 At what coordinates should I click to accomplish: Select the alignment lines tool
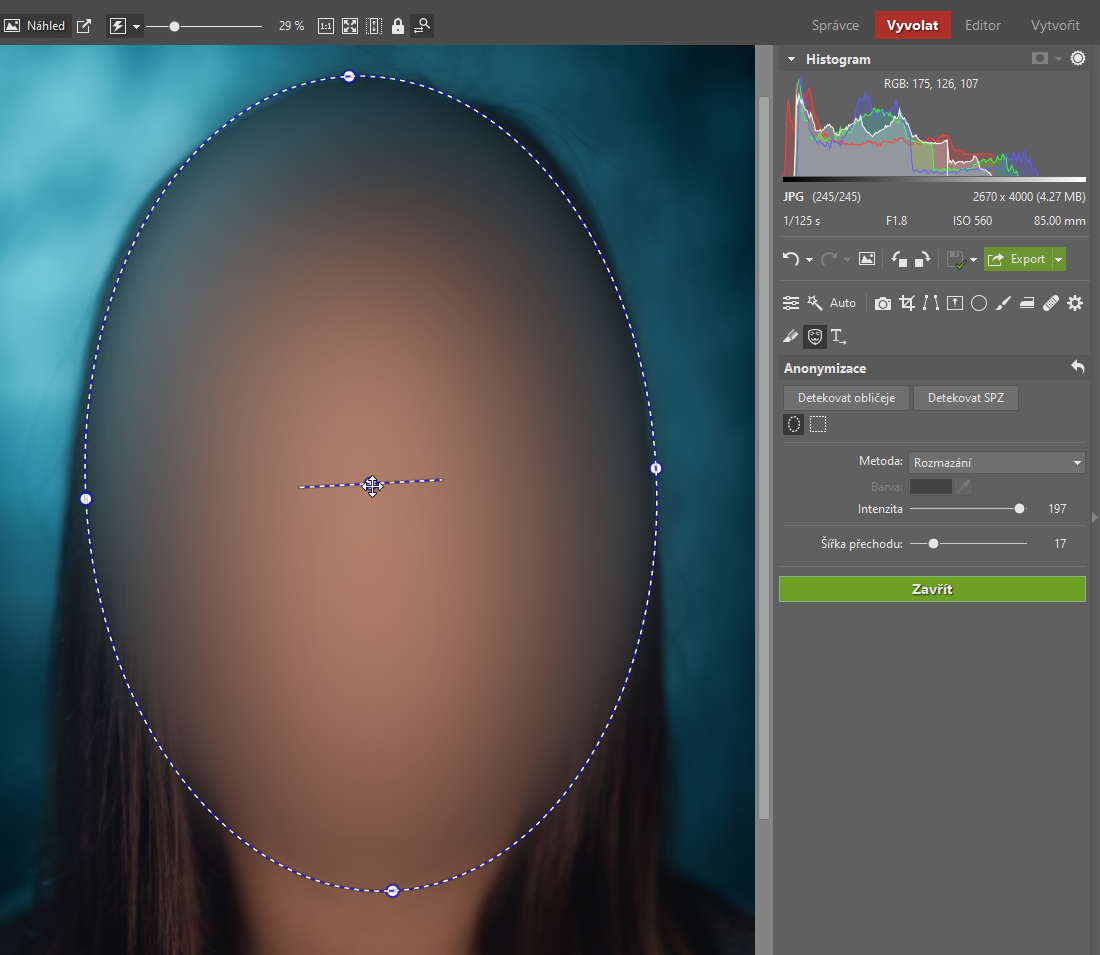(x=931, y=303)
